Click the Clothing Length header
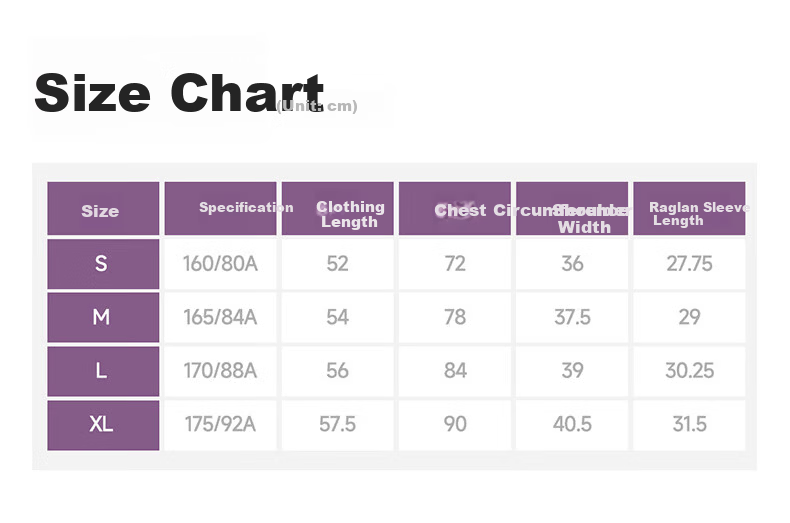The image size is (790, 523). tap(338, 209)
